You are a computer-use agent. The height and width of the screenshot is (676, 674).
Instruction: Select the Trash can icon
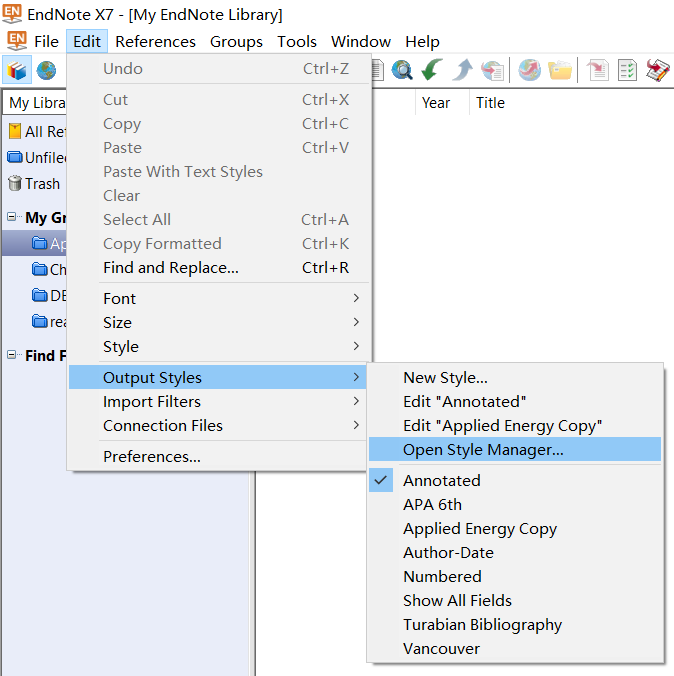tap(15, 183)
